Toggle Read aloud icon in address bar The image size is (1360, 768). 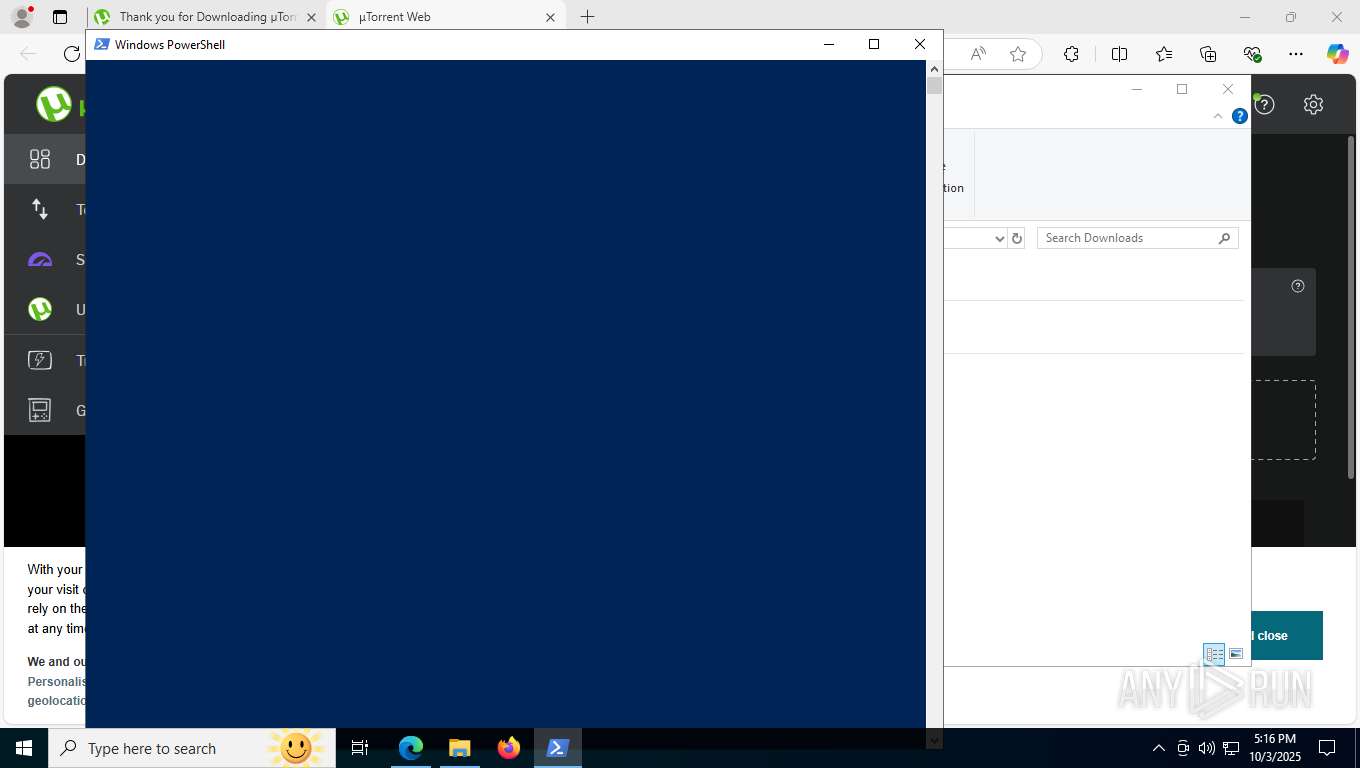coord(978,54)
